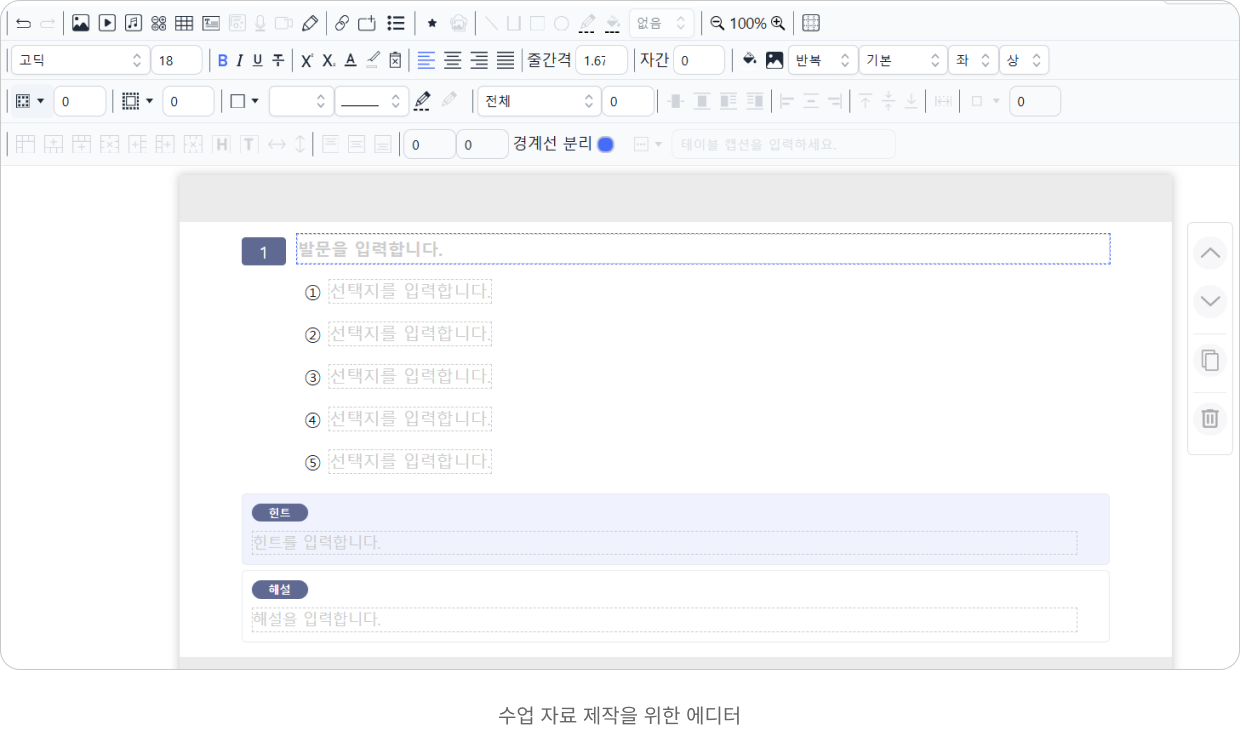1240x730 pixels.
Task: Toggle bold formatting
Action: pos(223,61)
